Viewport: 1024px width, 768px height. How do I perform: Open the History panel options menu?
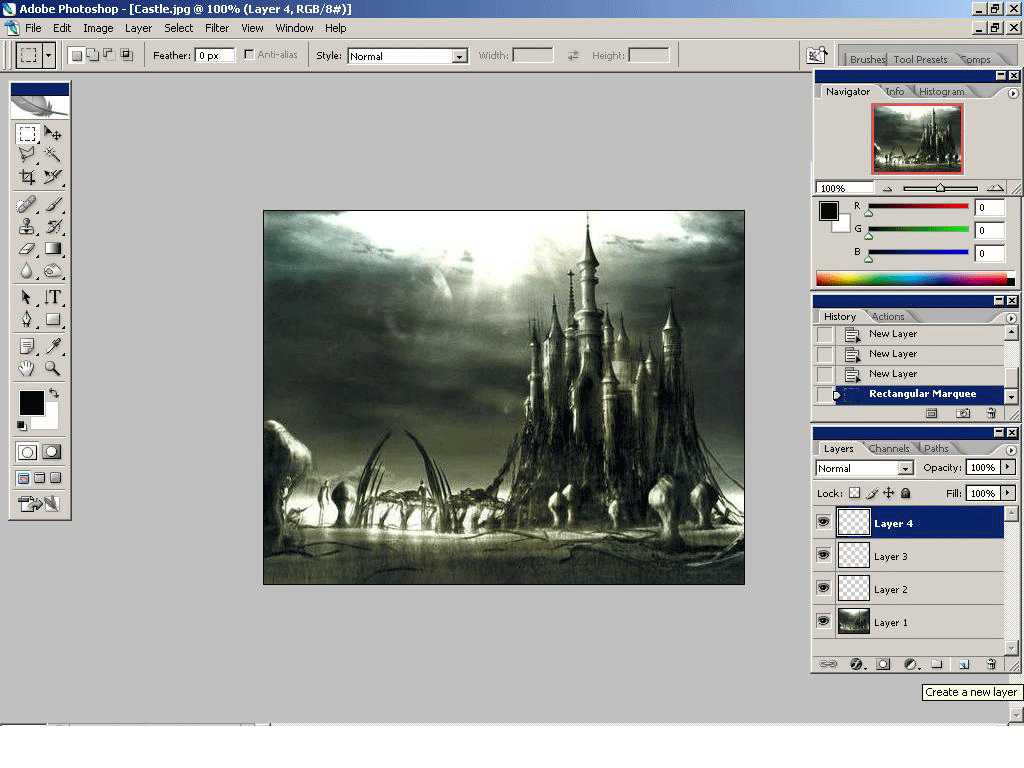pyautogui.click(x=1011, y=318)
